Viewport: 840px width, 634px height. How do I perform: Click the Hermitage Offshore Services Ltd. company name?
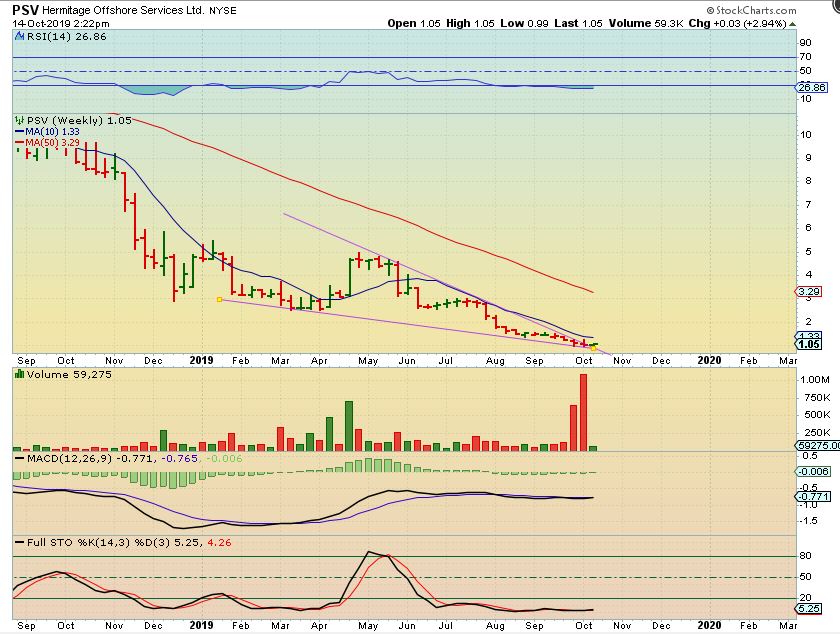coord(123,10)
